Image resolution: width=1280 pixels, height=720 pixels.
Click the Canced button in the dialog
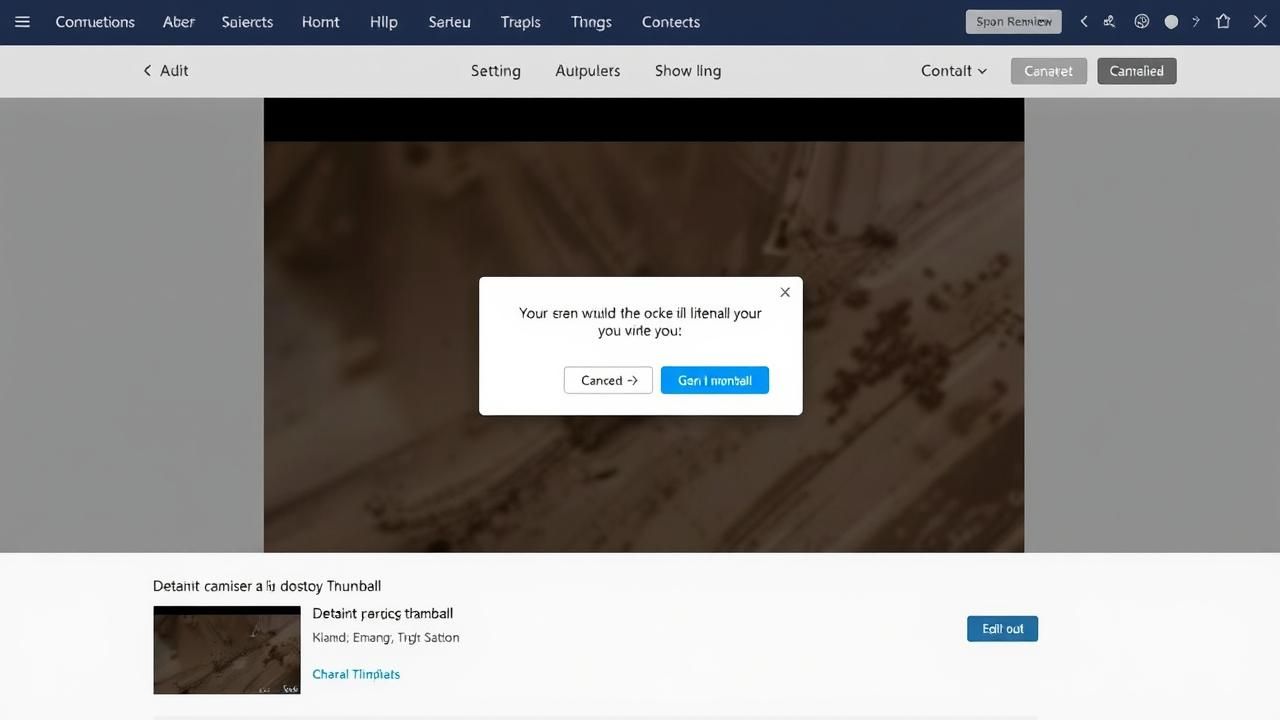tap(608, 380)
